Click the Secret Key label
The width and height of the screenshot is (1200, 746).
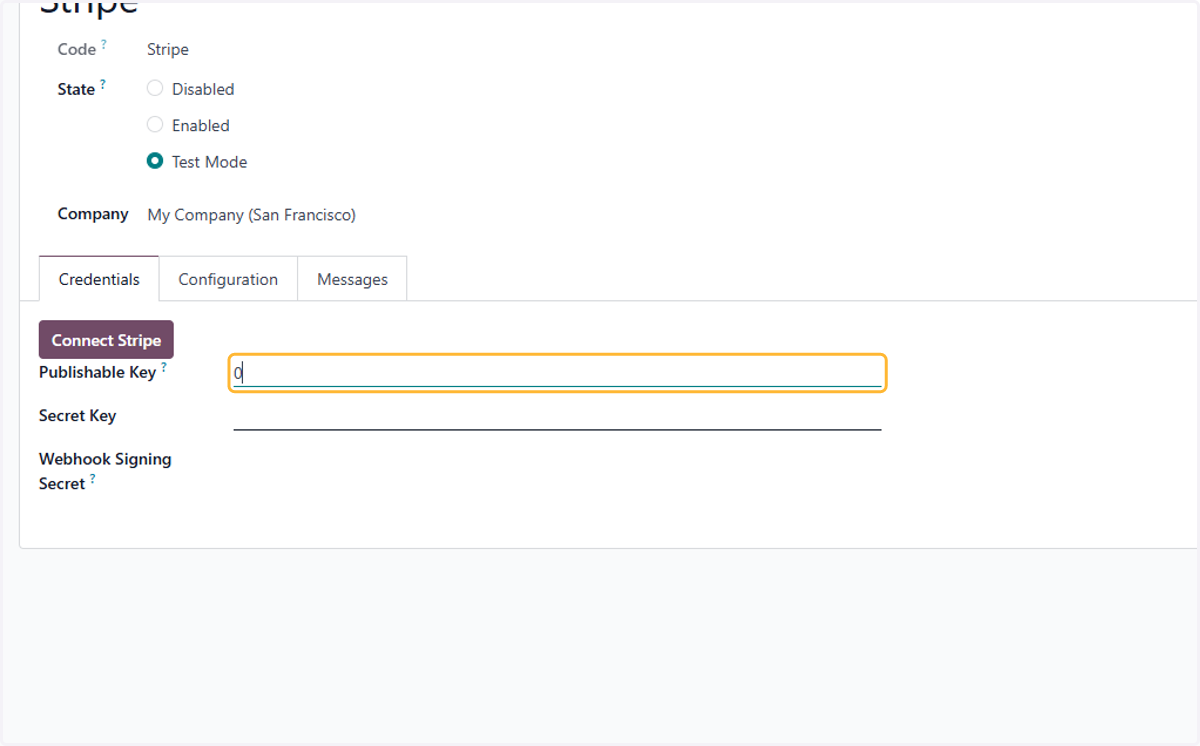tap(78, 415)
